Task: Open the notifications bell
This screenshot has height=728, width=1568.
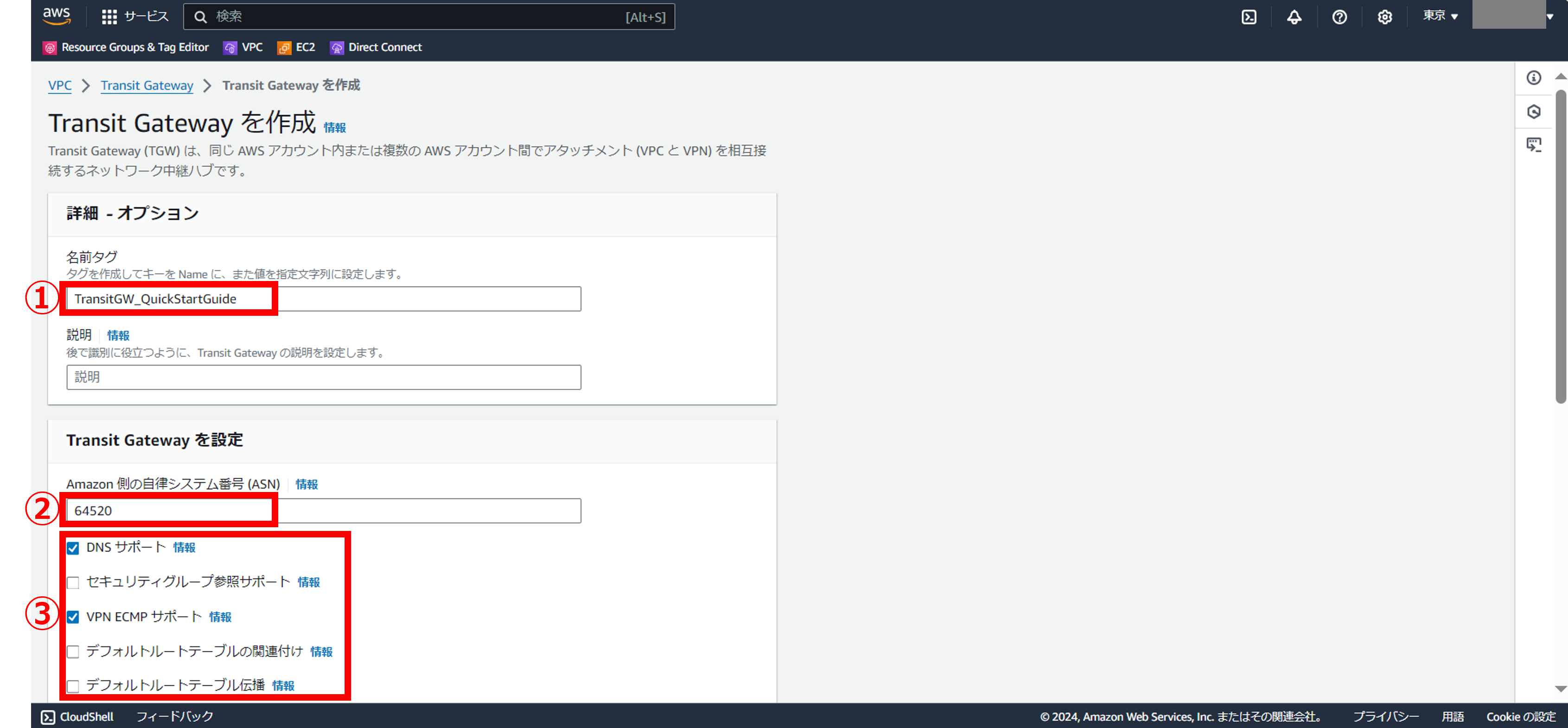Action: coord(1294,17)
